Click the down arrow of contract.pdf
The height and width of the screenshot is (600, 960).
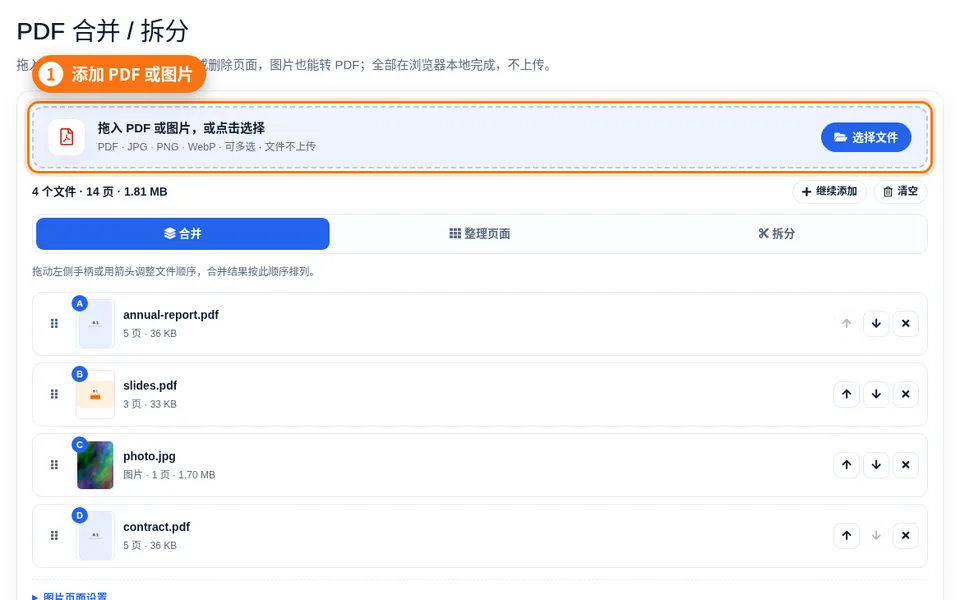tap(876, 536)
